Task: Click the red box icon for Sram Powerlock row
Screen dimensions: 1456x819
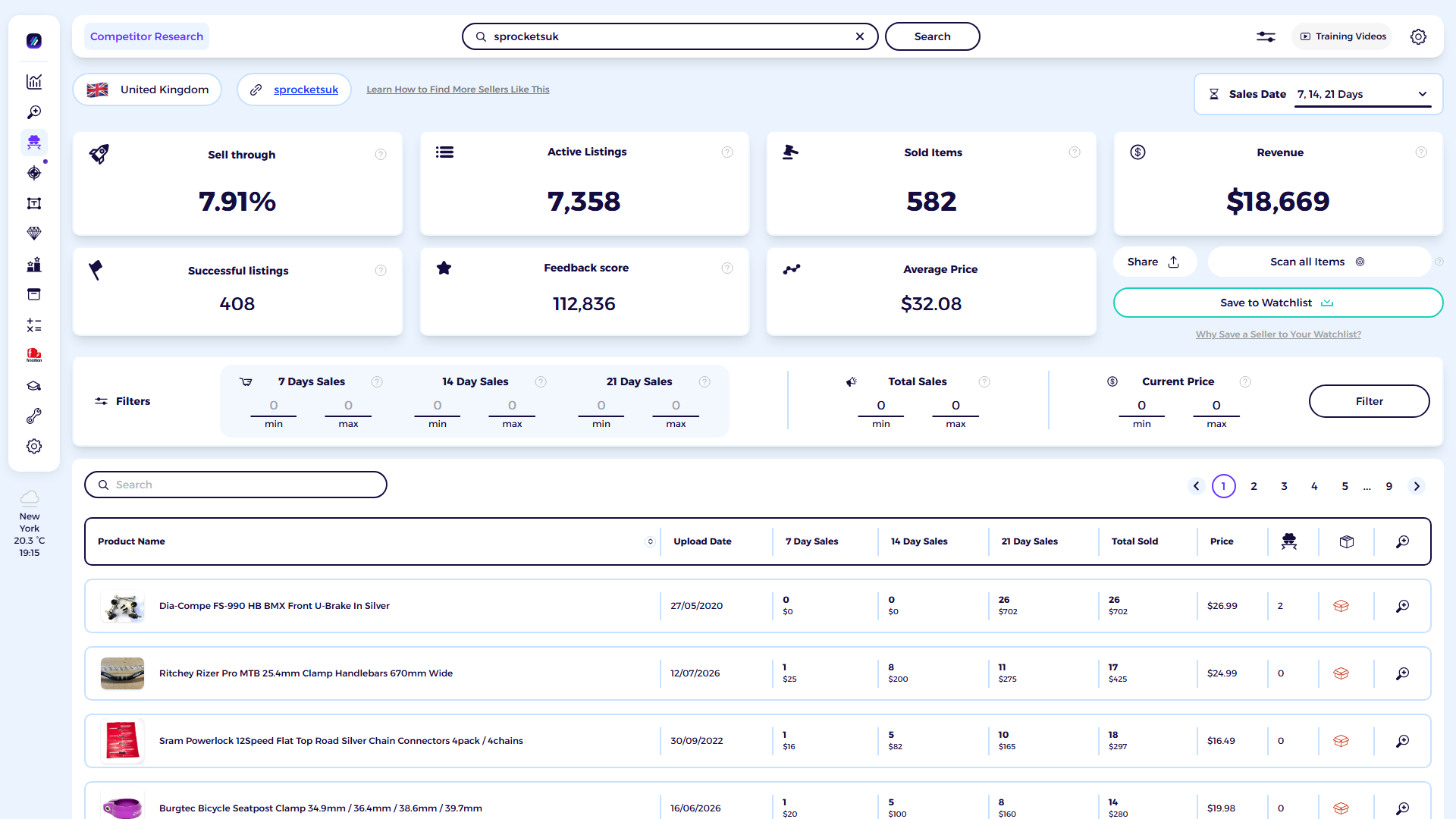Action: point(1341,741)
